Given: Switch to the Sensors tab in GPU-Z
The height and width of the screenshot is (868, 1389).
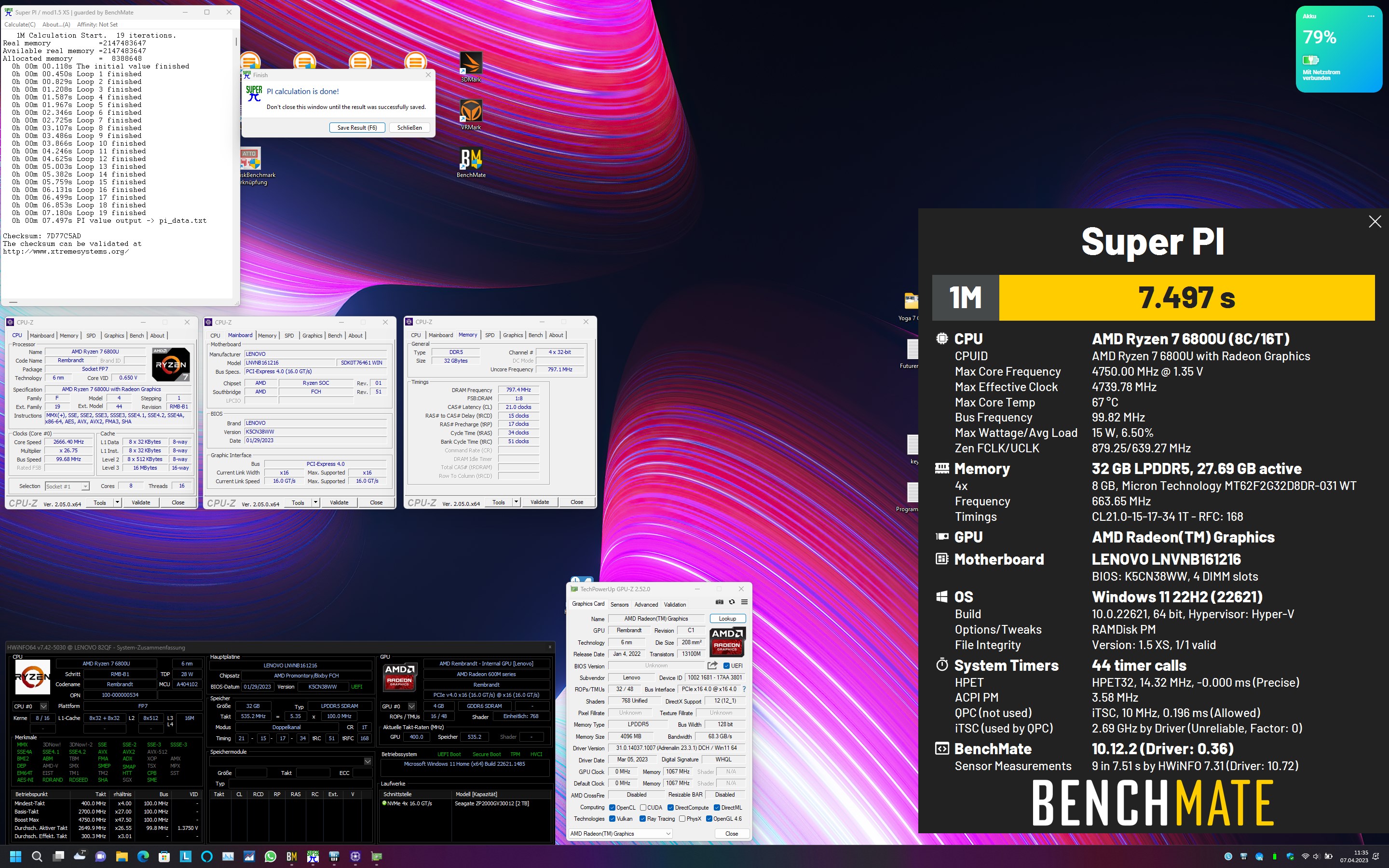Looking at the screenshot, I should (x=619, y=605).
